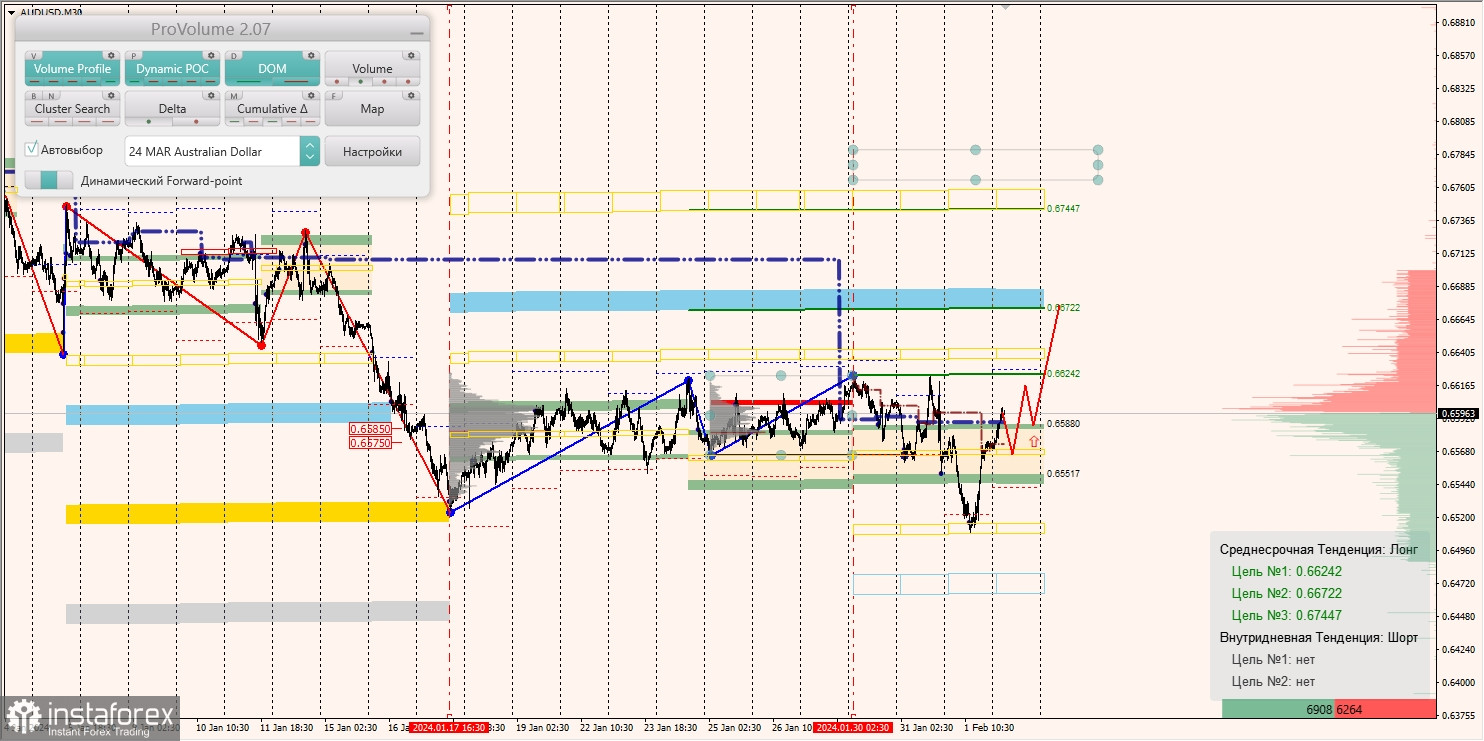Click the contract selector up/down arrows
Image resolution: width=1484 pixels, height=741 pixels.
[310, 152]
